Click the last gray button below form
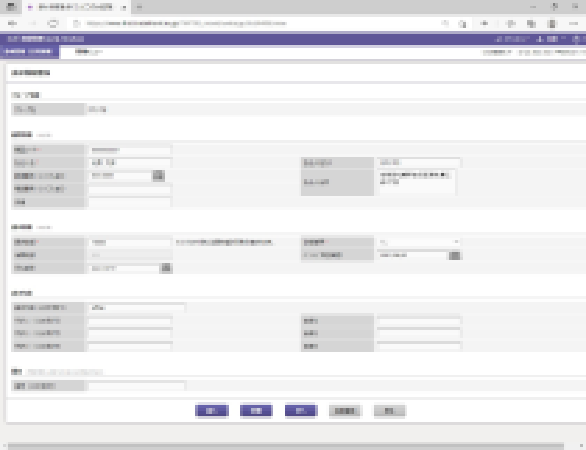Screen dimensions: 586x450 pyautogui.click(x=389, y=411)
